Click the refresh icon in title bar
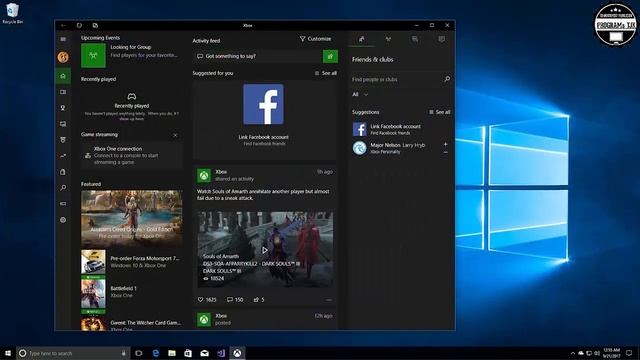Image resolution: width=640 pixels, height=360 pixels. (x=79, y=25)
